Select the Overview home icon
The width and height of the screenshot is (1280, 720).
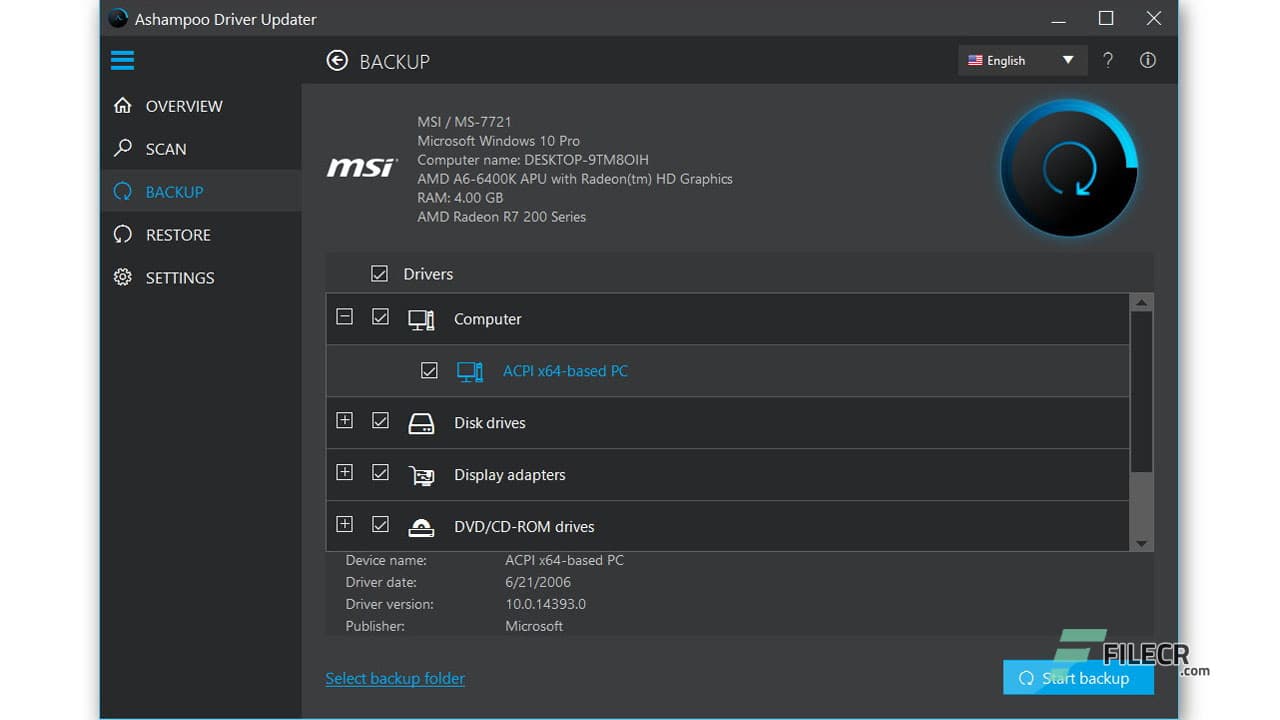pos(121,105)
